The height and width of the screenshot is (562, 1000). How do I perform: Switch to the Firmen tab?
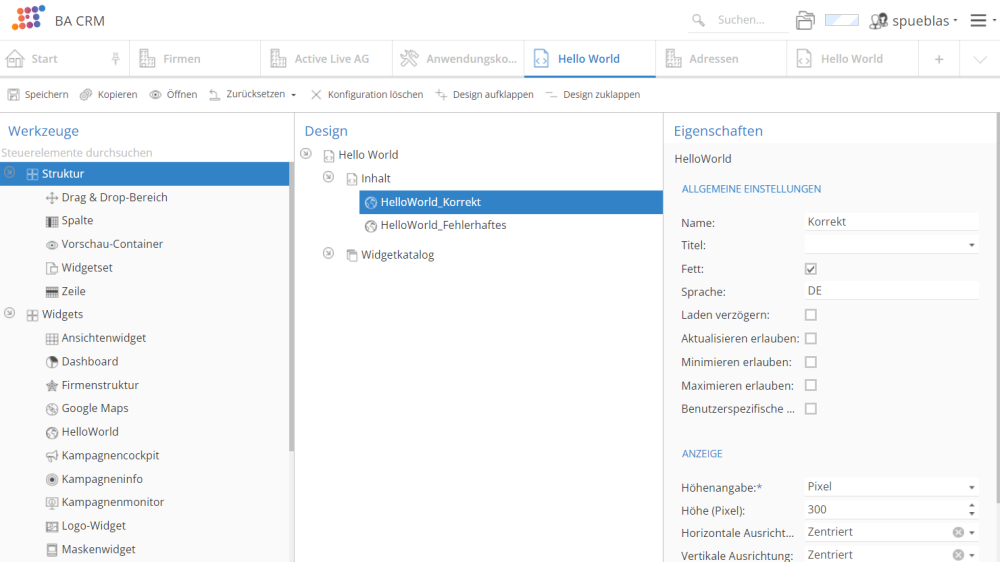coord(182,59)
